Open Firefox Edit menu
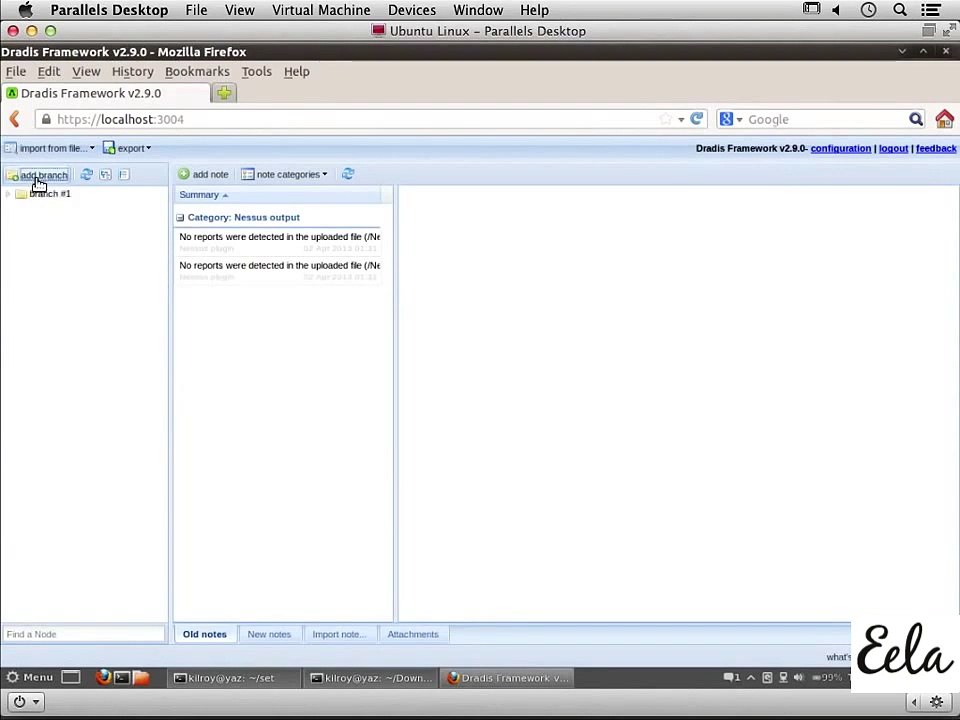960x720 pixels. click(49, 72)
